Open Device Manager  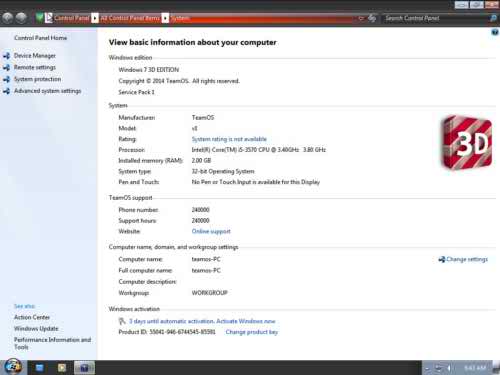35,56
